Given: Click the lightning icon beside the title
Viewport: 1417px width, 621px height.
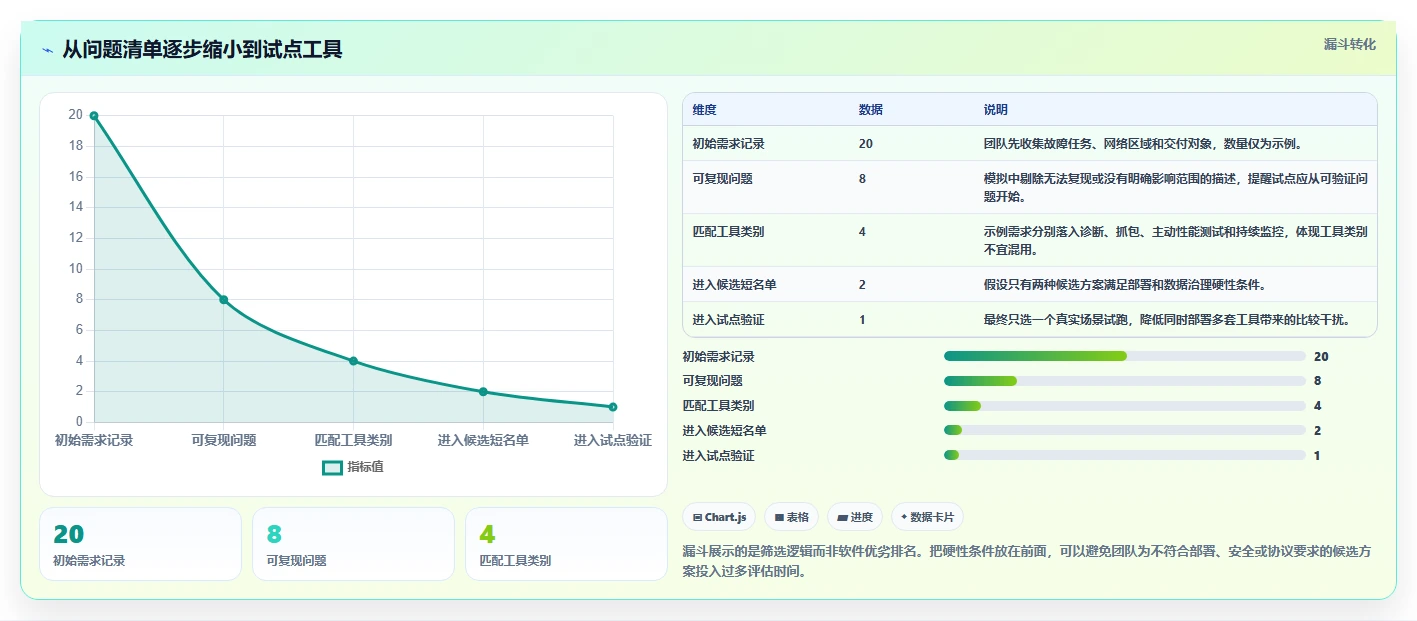Looking at the screenshot, I should point(48,50).
